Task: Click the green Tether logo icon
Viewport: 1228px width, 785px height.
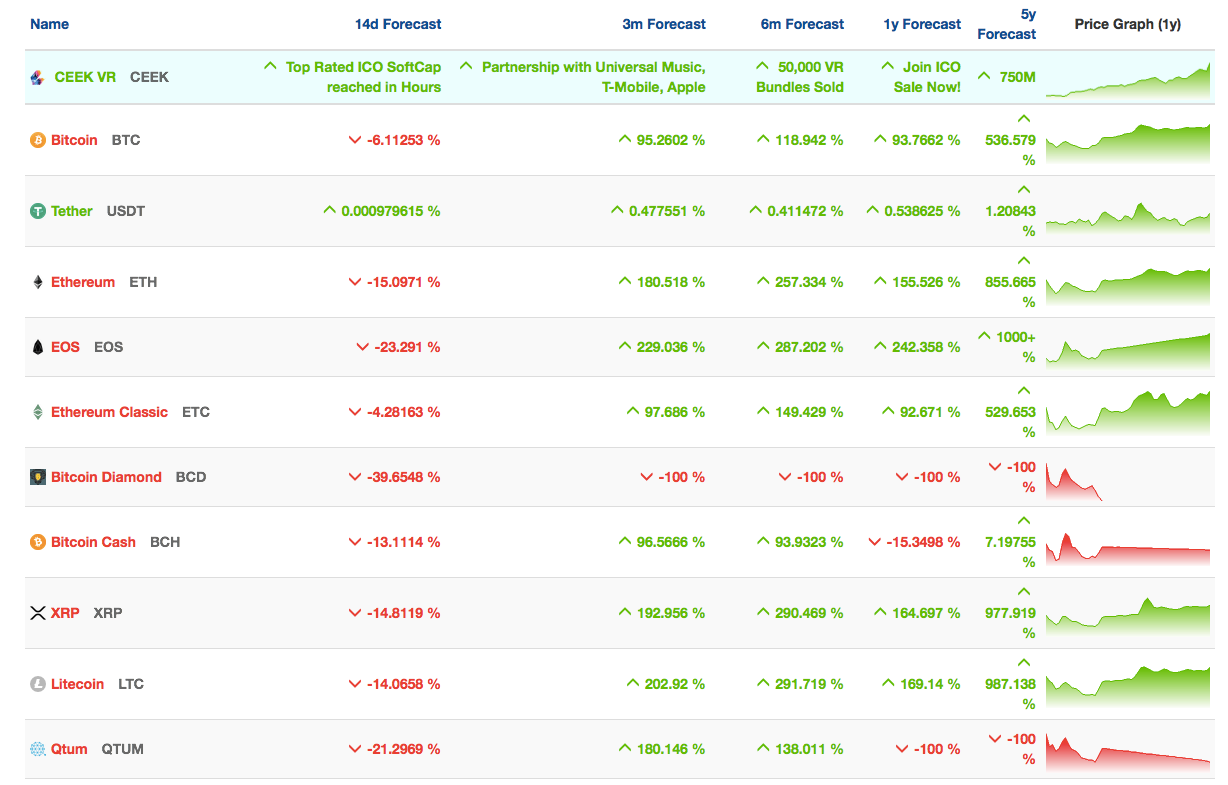Action: [38, 211]
